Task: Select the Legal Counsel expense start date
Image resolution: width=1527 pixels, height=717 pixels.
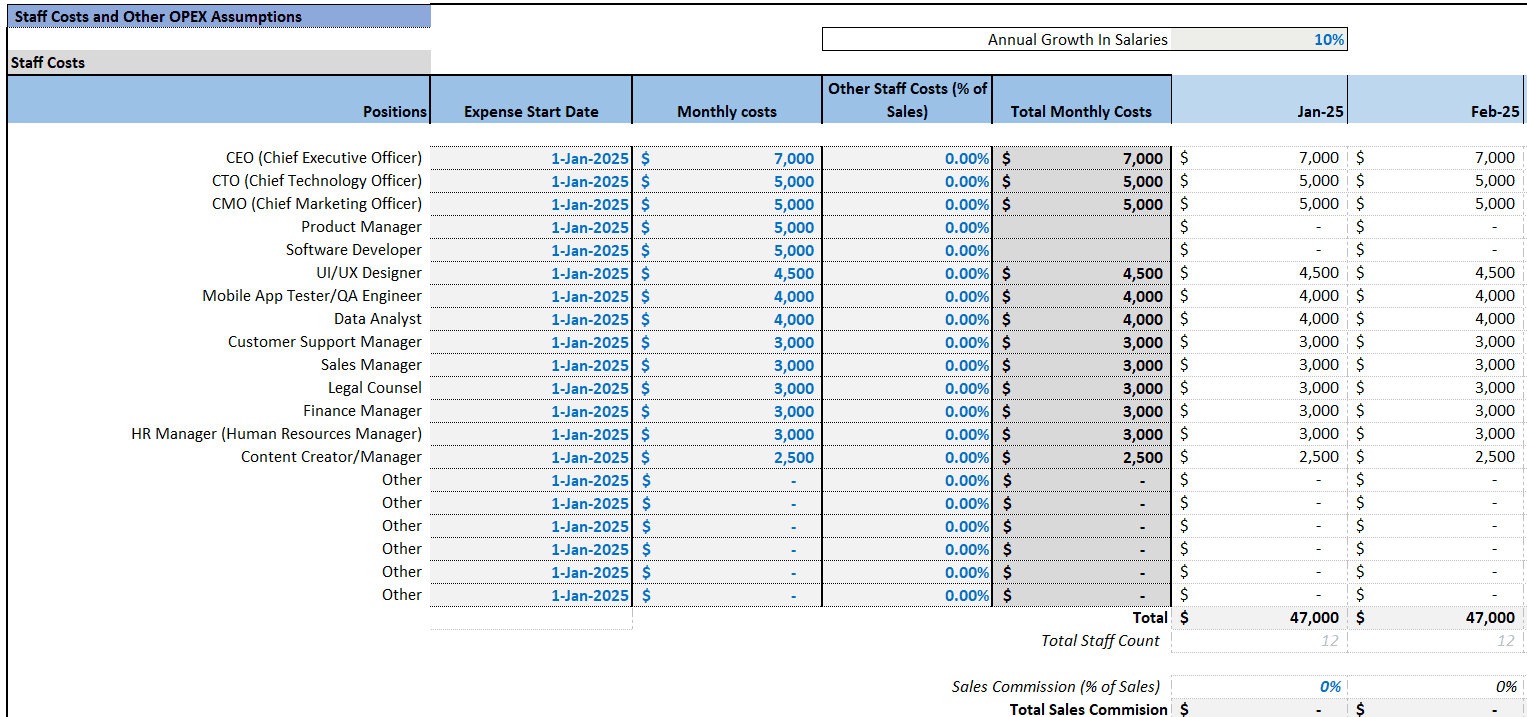Action: 531,388
